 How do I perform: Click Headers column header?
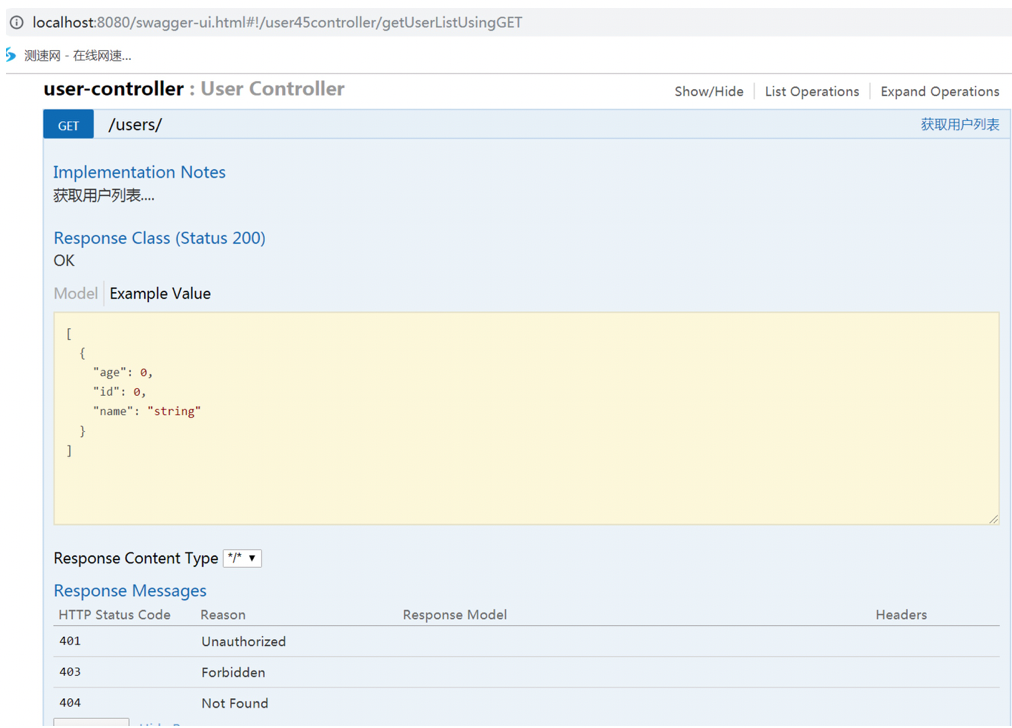(x=901, y=615)
